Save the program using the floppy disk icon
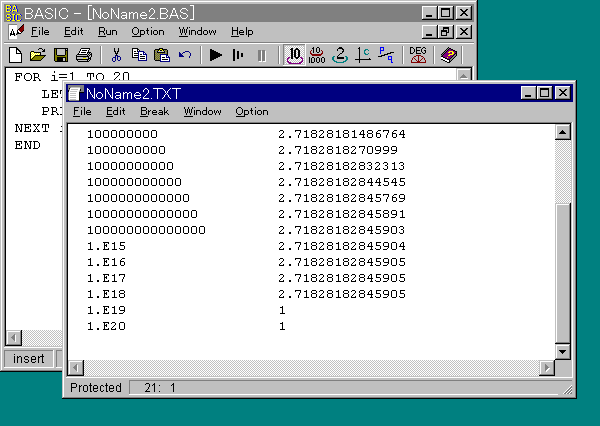 [x=61, y=55]
